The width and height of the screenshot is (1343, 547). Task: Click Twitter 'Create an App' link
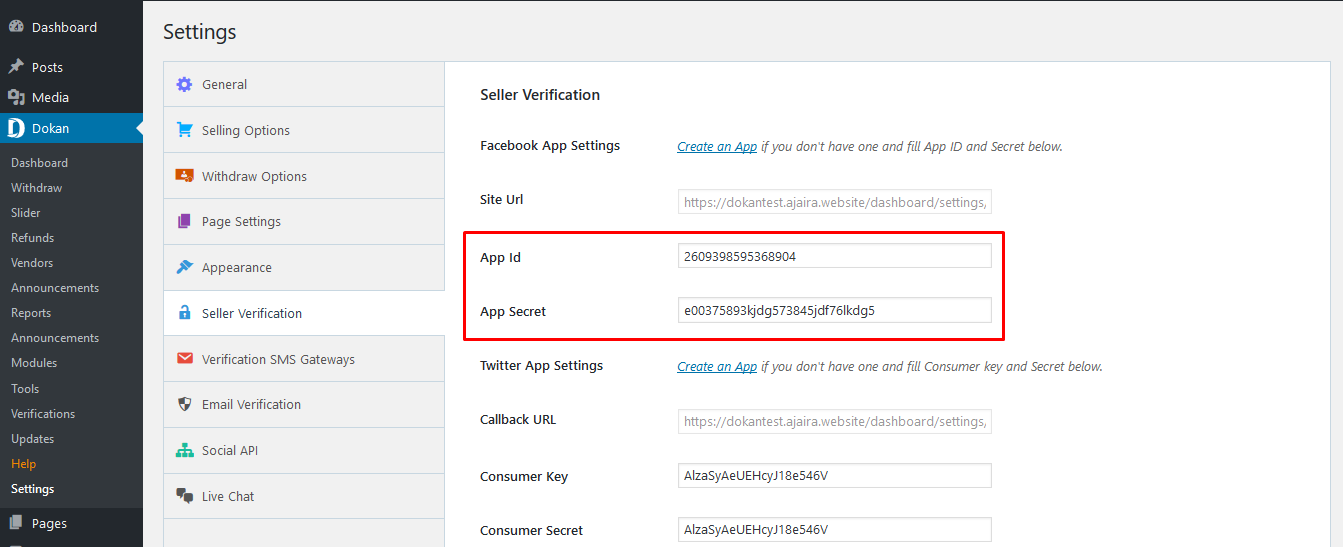pyautogui.click(x=717, y=366)
